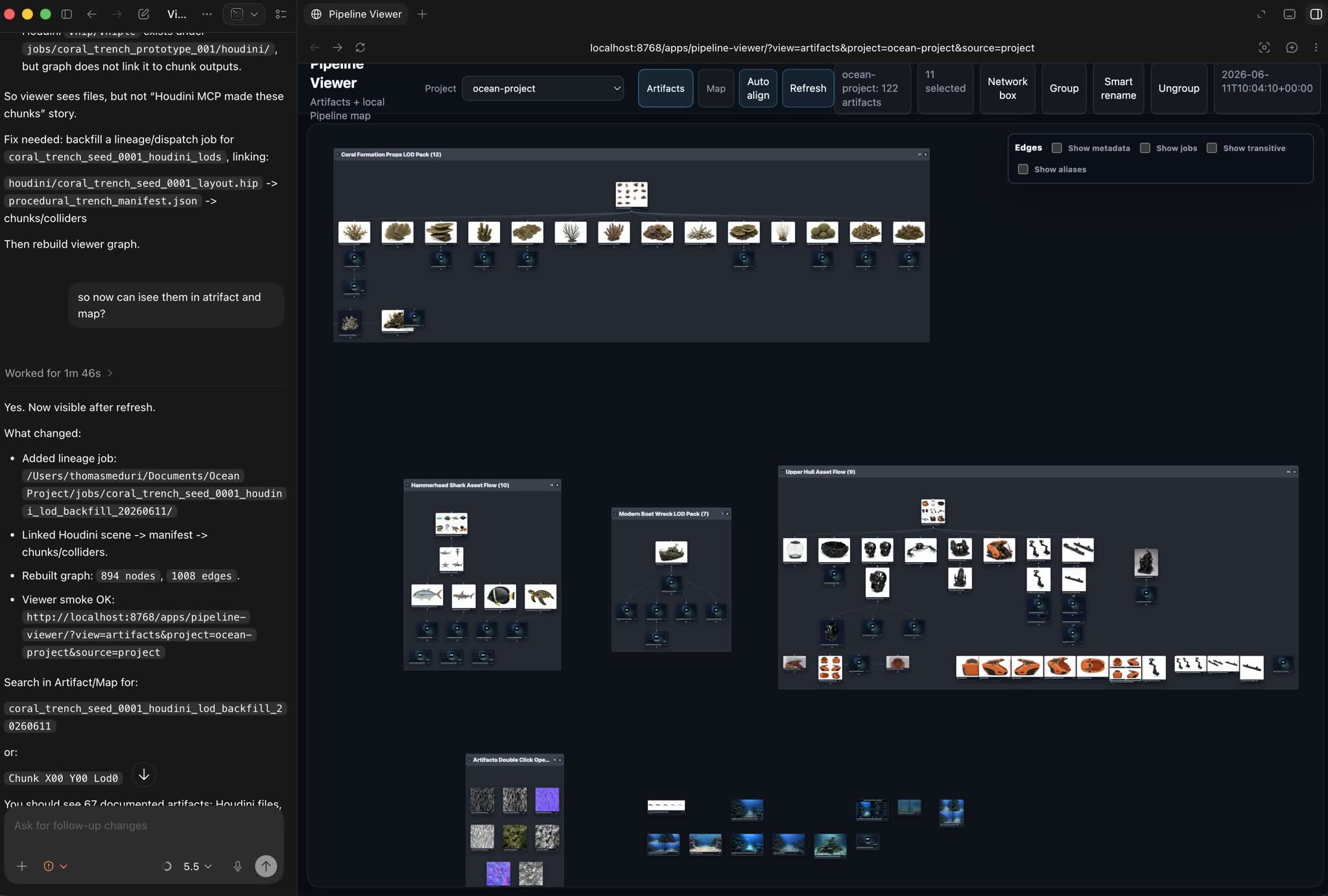Image resolution: width=1328 pixels, height=896 pixels.
Task: Collapse the Coral Formation Props LOD Pack group
Action: pos(337,154)
